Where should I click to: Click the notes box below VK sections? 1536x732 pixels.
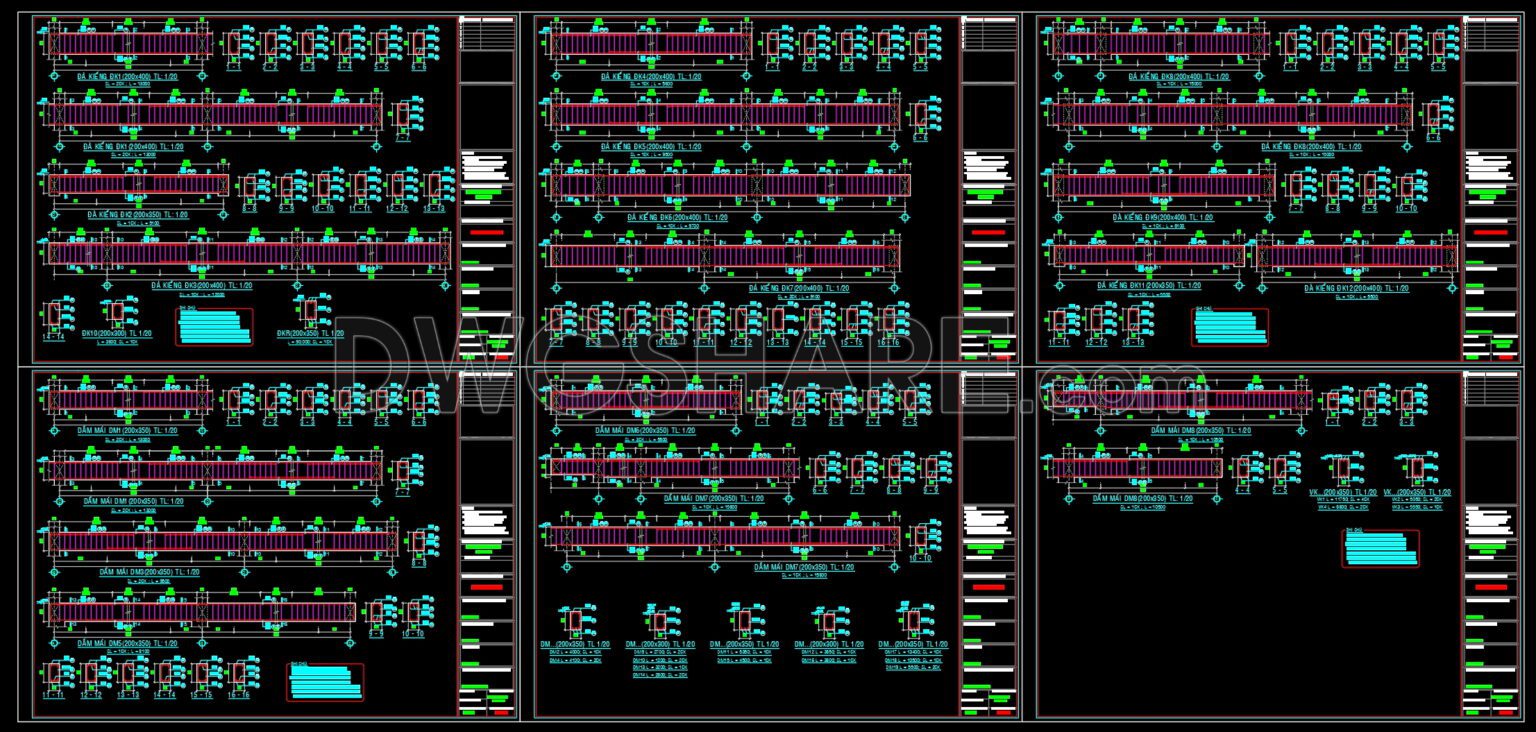(x=1380, y=549)
